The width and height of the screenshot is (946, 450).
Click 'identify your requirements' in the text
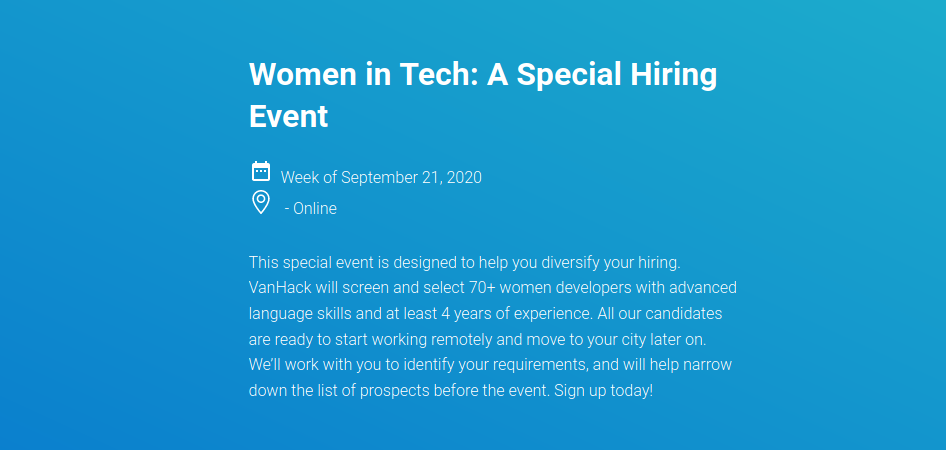(x=495, y=365)
